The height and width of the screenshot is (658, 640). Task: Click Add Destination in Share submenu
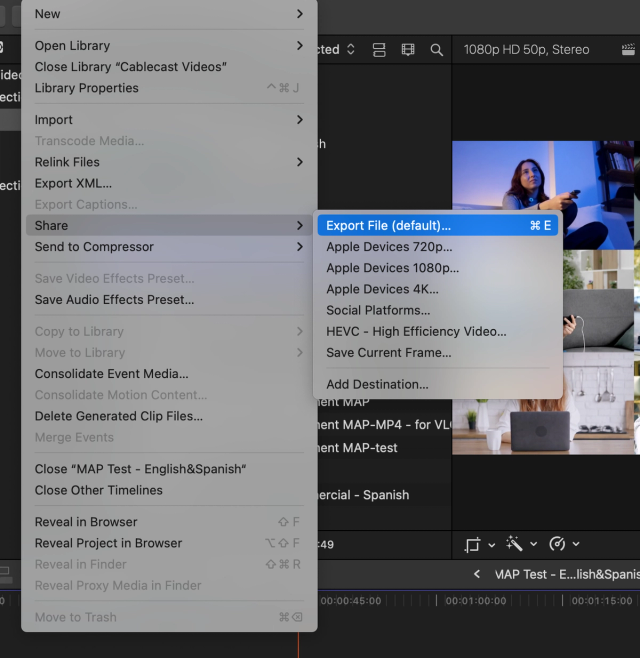377,384
